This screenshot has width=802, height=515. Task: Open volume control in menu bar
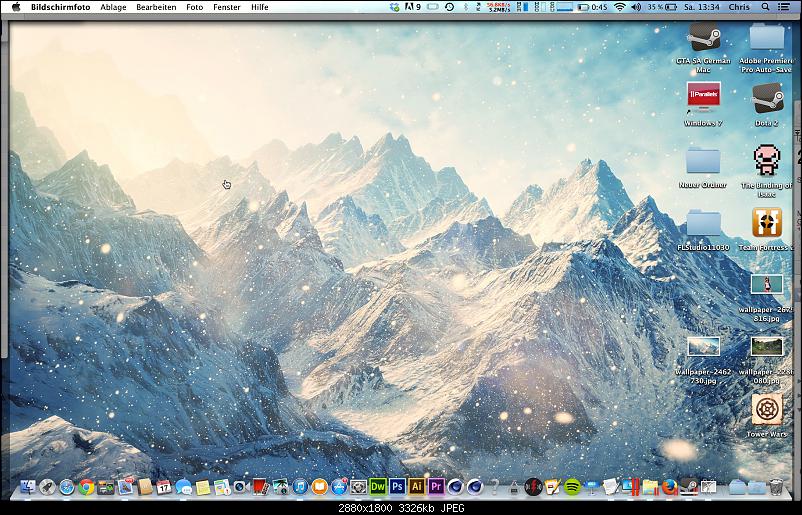pyautogui.click(x=636, y=7)
